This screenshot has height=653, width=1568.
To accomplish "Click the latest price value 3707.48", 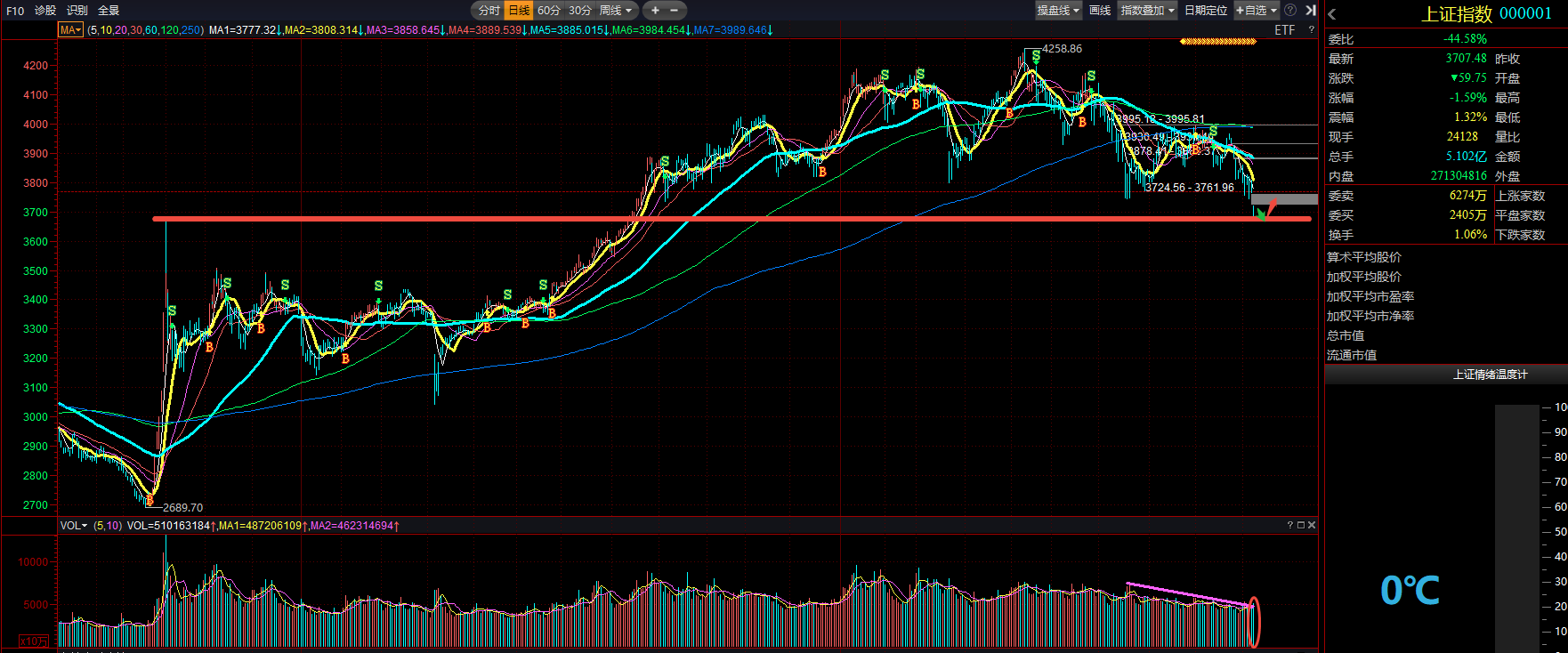I will point(1466,59).
